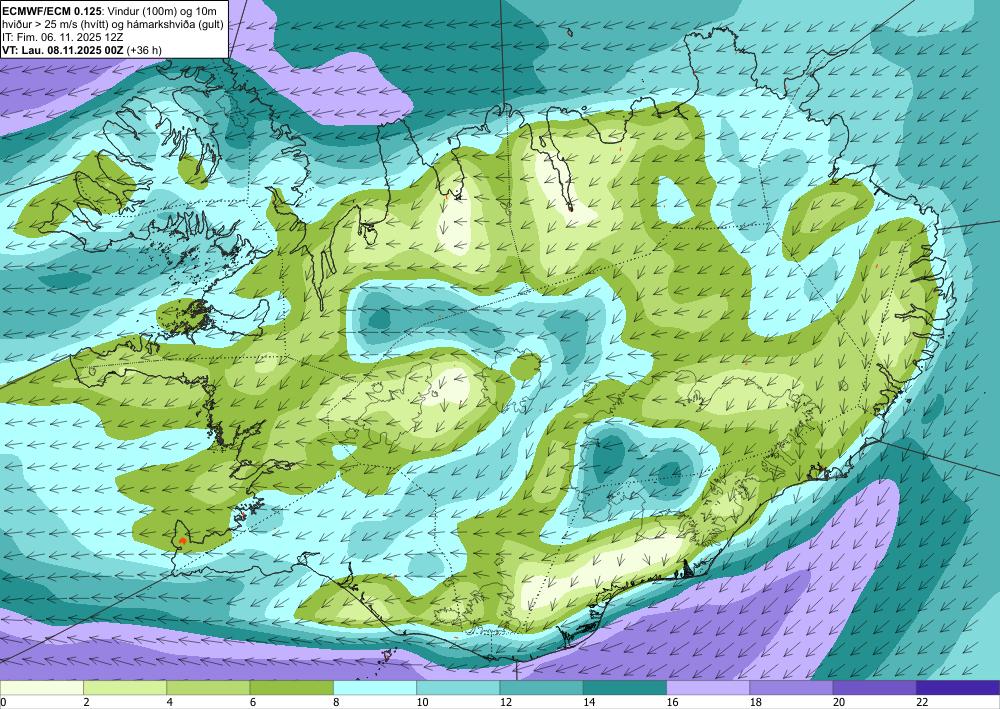The height and width of the screenshot is (709, 1000).
Task: Click the legend label '8'
Action: pyautogui.click(x=336, y=702)
